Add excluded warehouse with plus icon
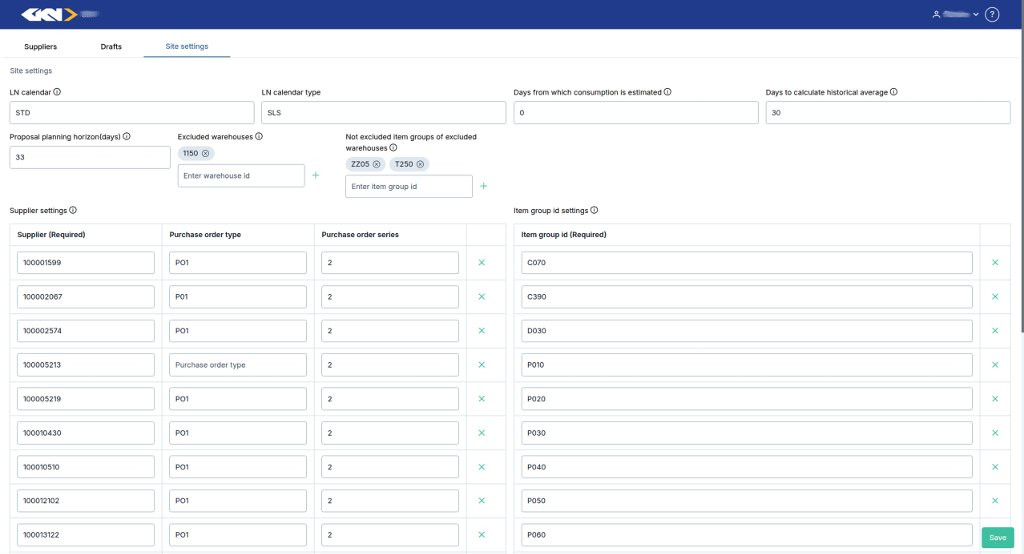This screenshot has width=1024, height=554. 316,175
